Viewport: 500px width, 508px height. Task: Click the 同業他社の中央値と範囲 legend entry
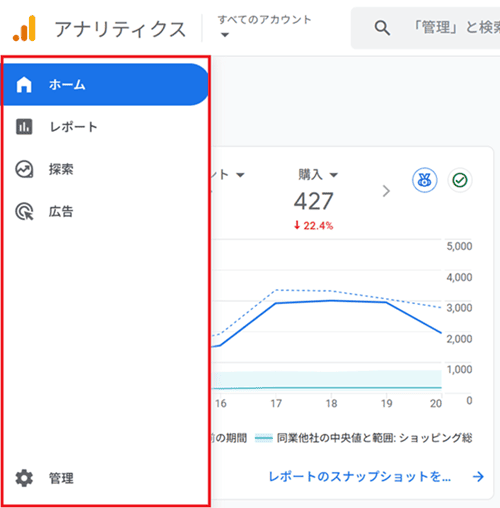364,438
